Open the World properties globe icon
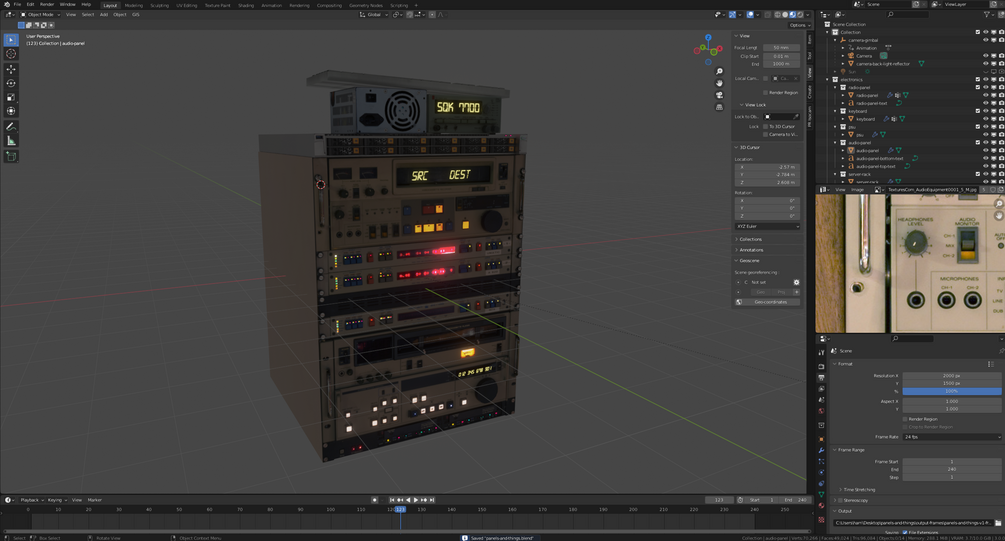This screenshot has width=1005, height=541. click(821, 411)
